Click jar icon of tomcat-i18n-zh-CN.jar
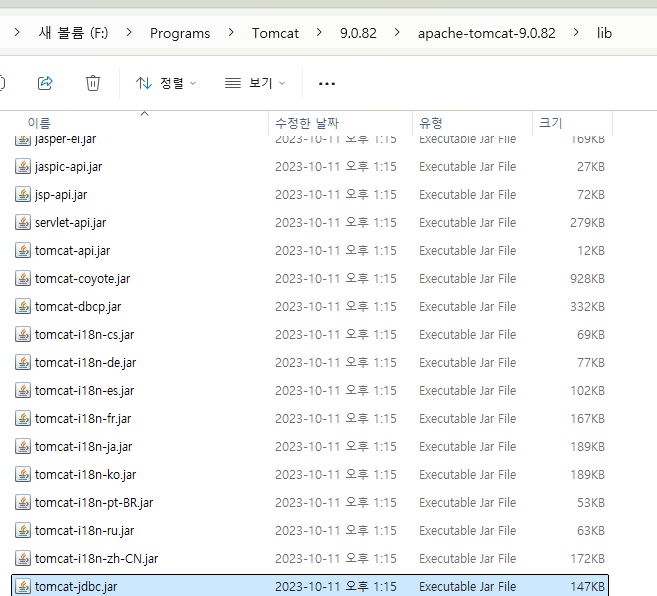 point(23,558)
